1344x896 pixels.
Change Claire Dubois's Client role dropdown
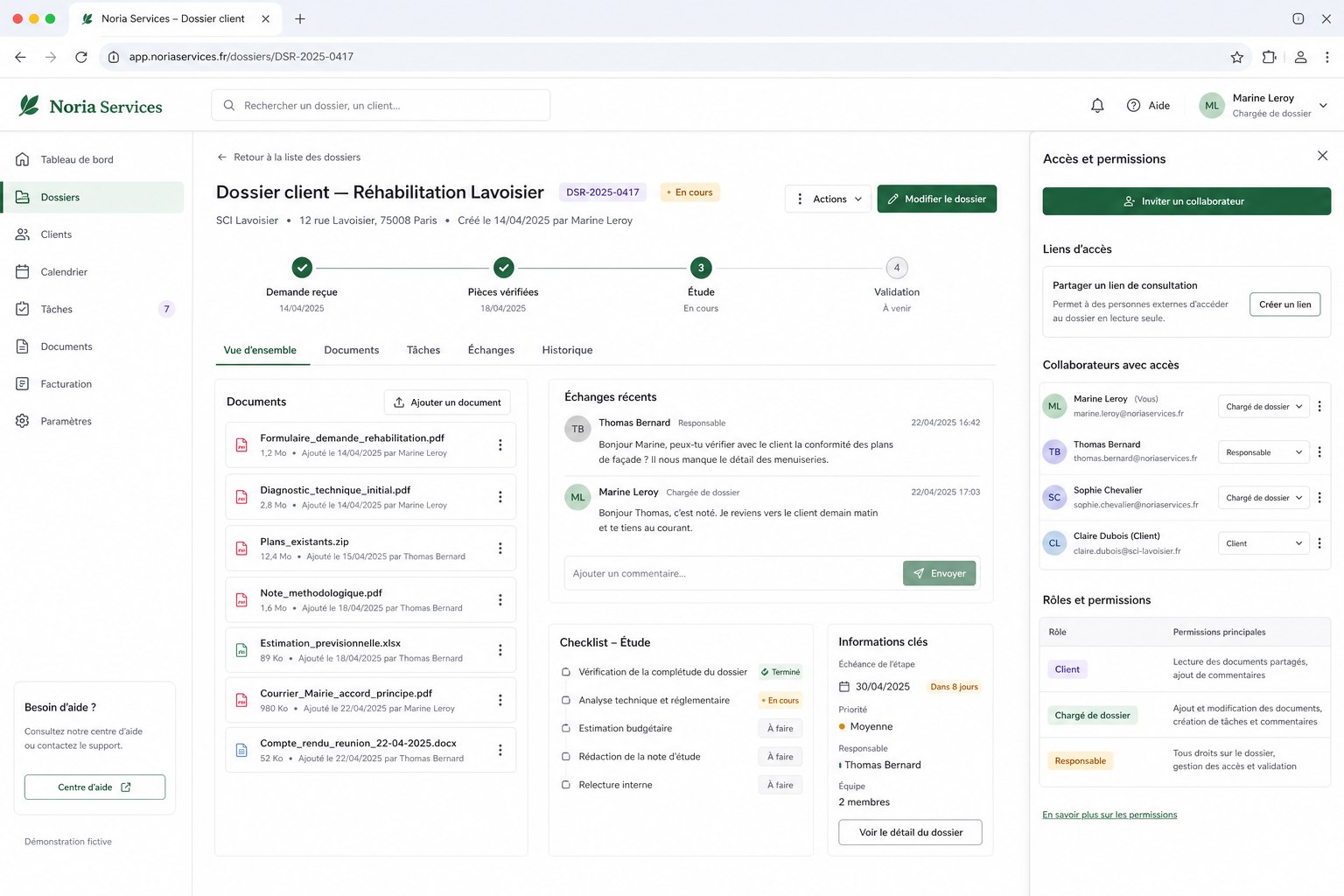click(1263, 543)
